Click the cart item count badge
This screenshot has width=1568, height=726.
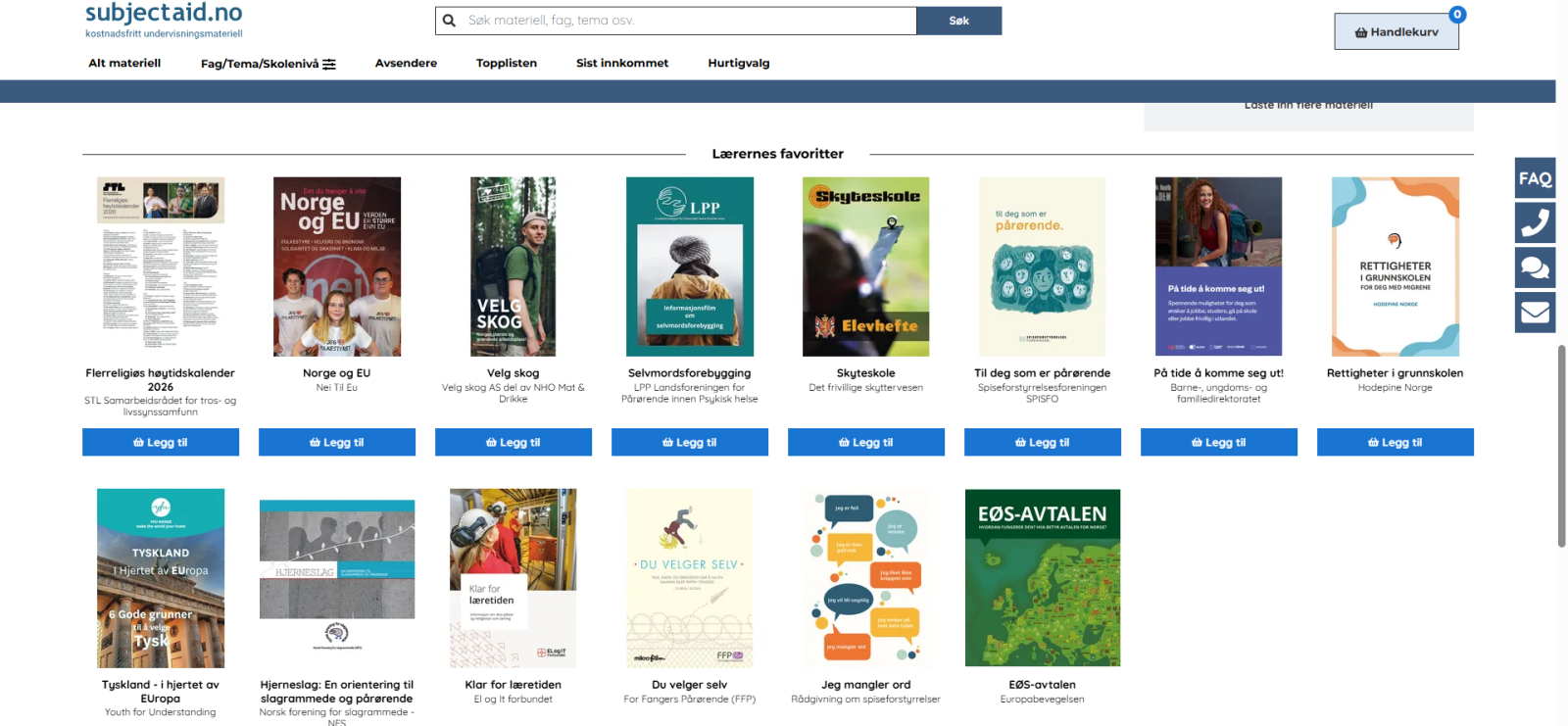[x=1457, y=15]
